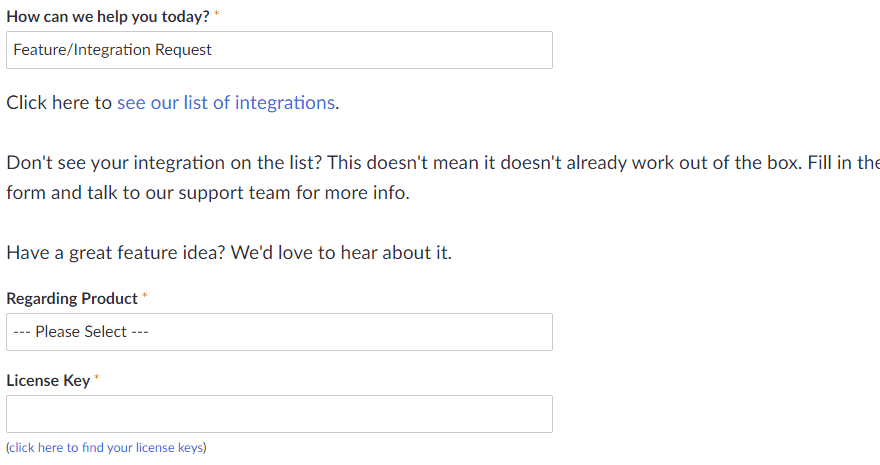The width and height of the screenshot is (880, 465).
Task: Click the required asterisk next to Regarding Product
Action: click(145, 298)
